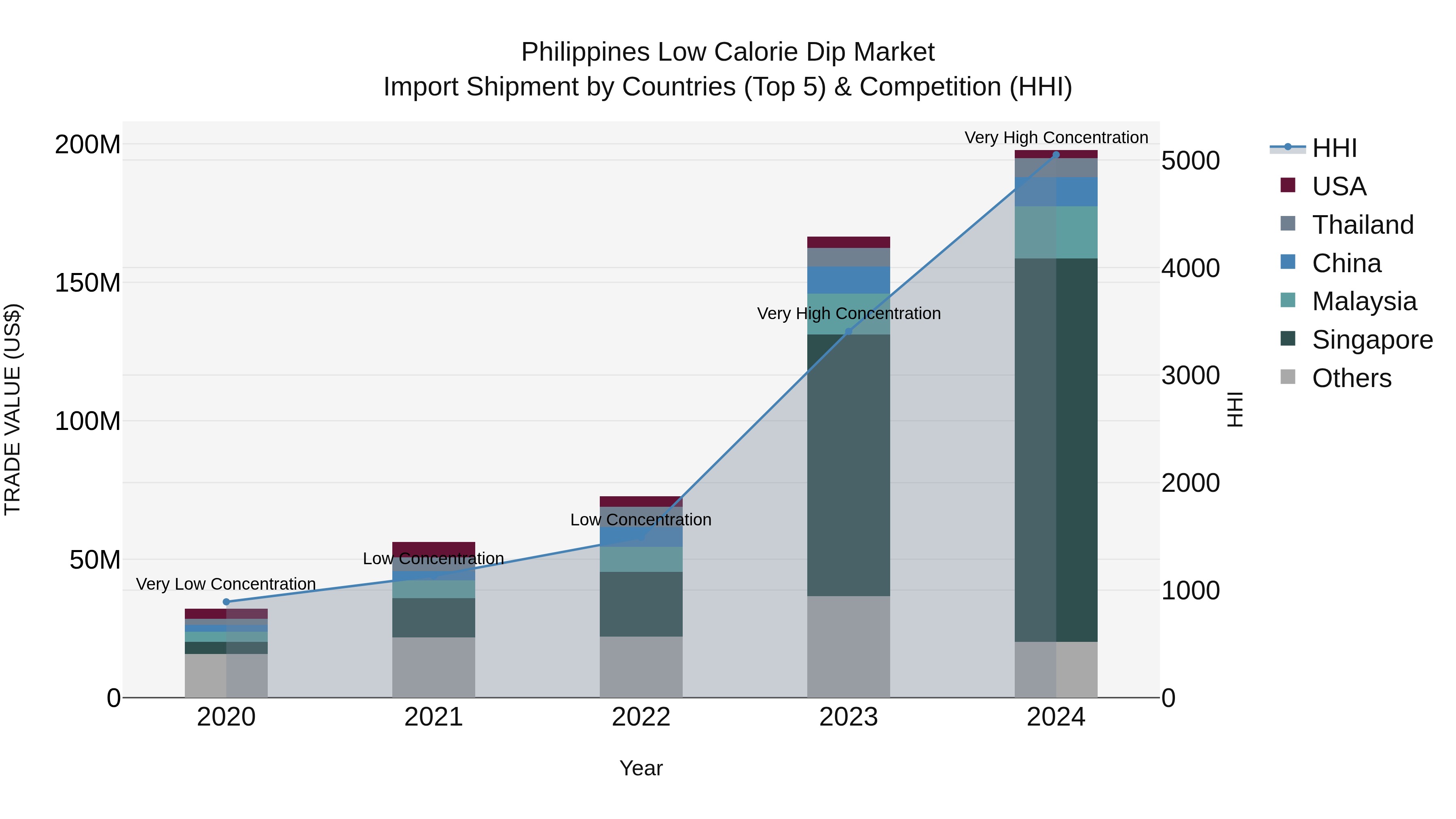Click the 200M left axis tick label

point(88,145)
